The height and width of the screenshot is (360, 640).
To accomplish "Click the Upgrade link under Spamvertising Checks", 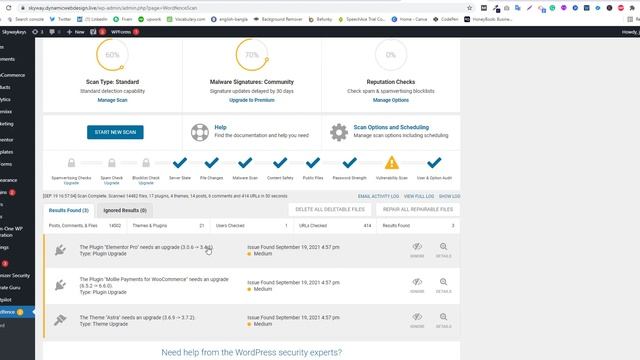I will point(71,183).
